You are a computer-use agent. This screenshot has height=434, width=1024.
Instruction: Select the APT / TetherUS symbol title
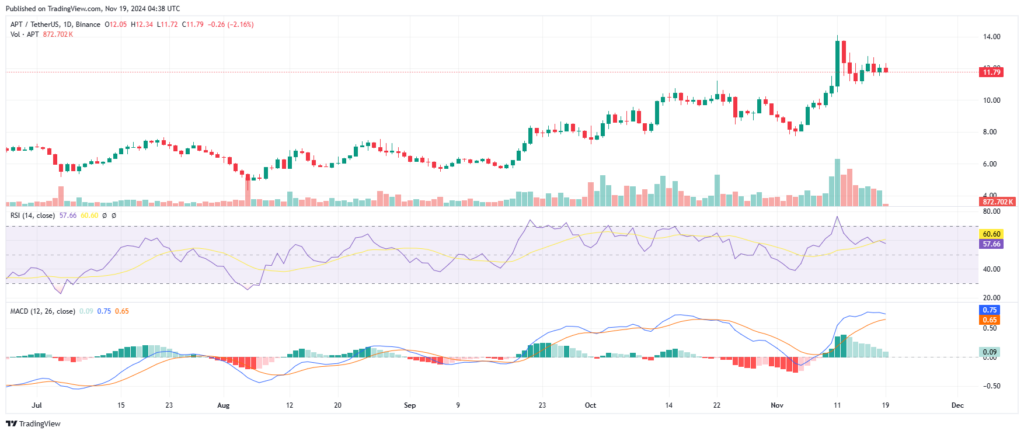tap(36, 23)
